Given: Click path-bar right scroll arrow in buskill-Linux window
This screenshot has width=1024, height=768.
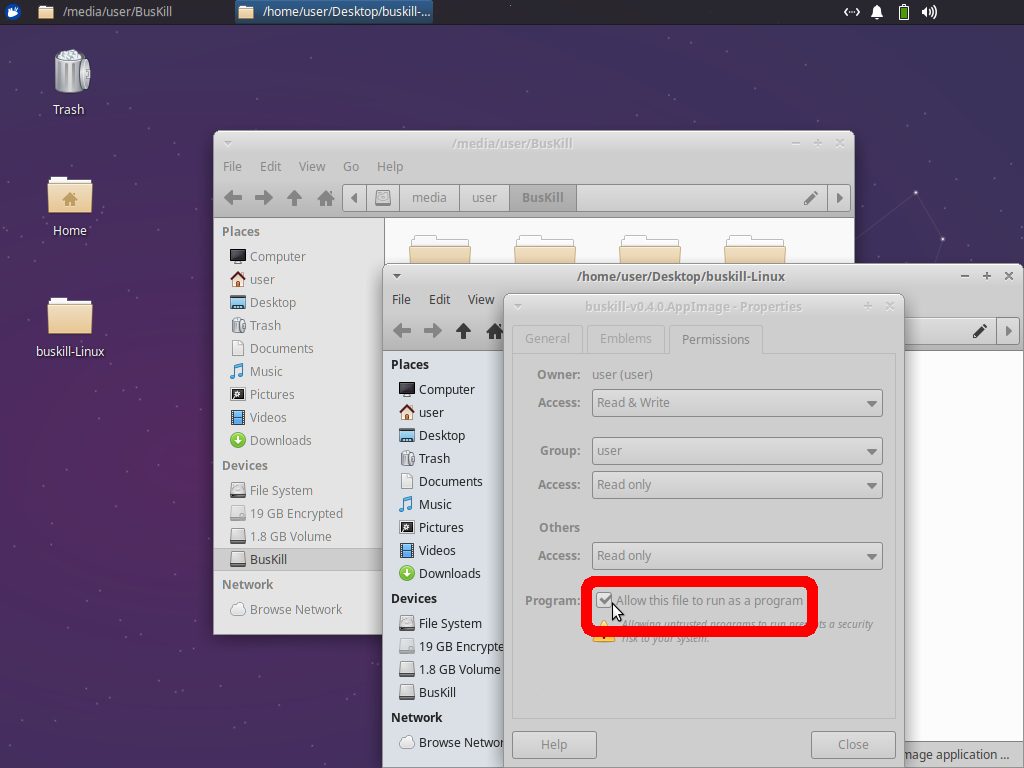Looking at the screenshot, I should click(1008, 331).
